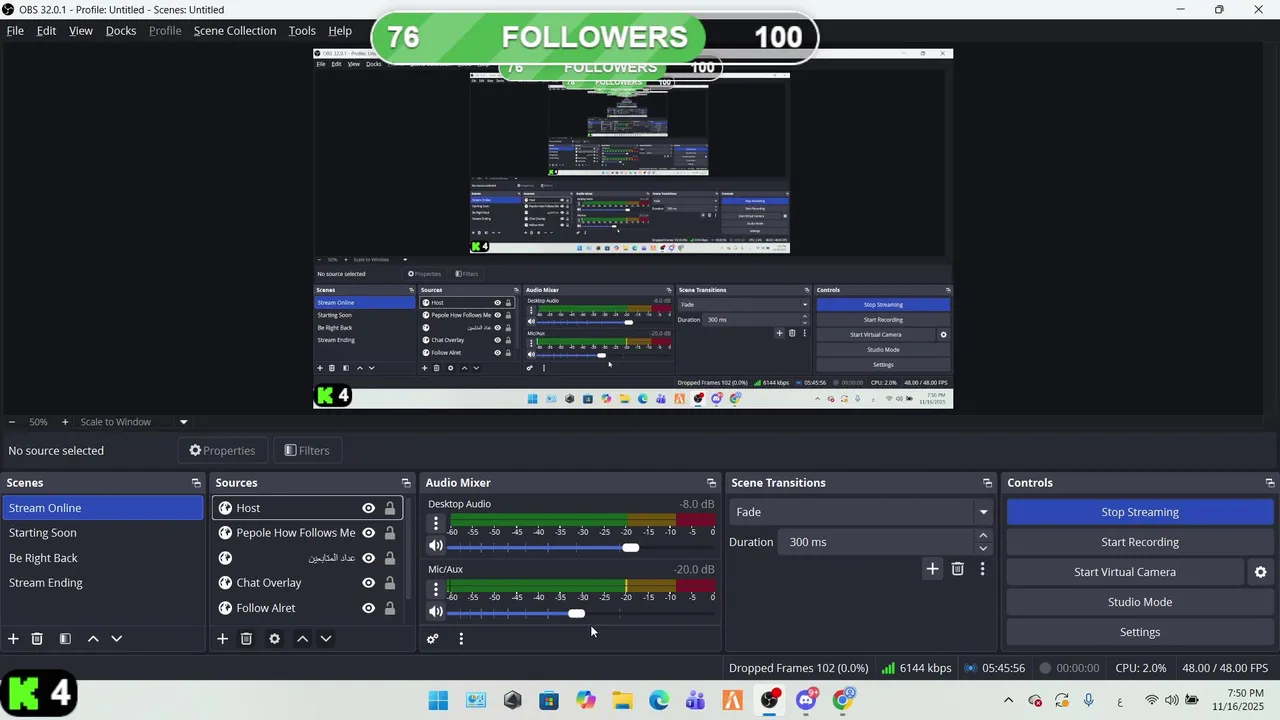
Task: Click Desktop Audio volume slider handle
Action: coord(630,547)
